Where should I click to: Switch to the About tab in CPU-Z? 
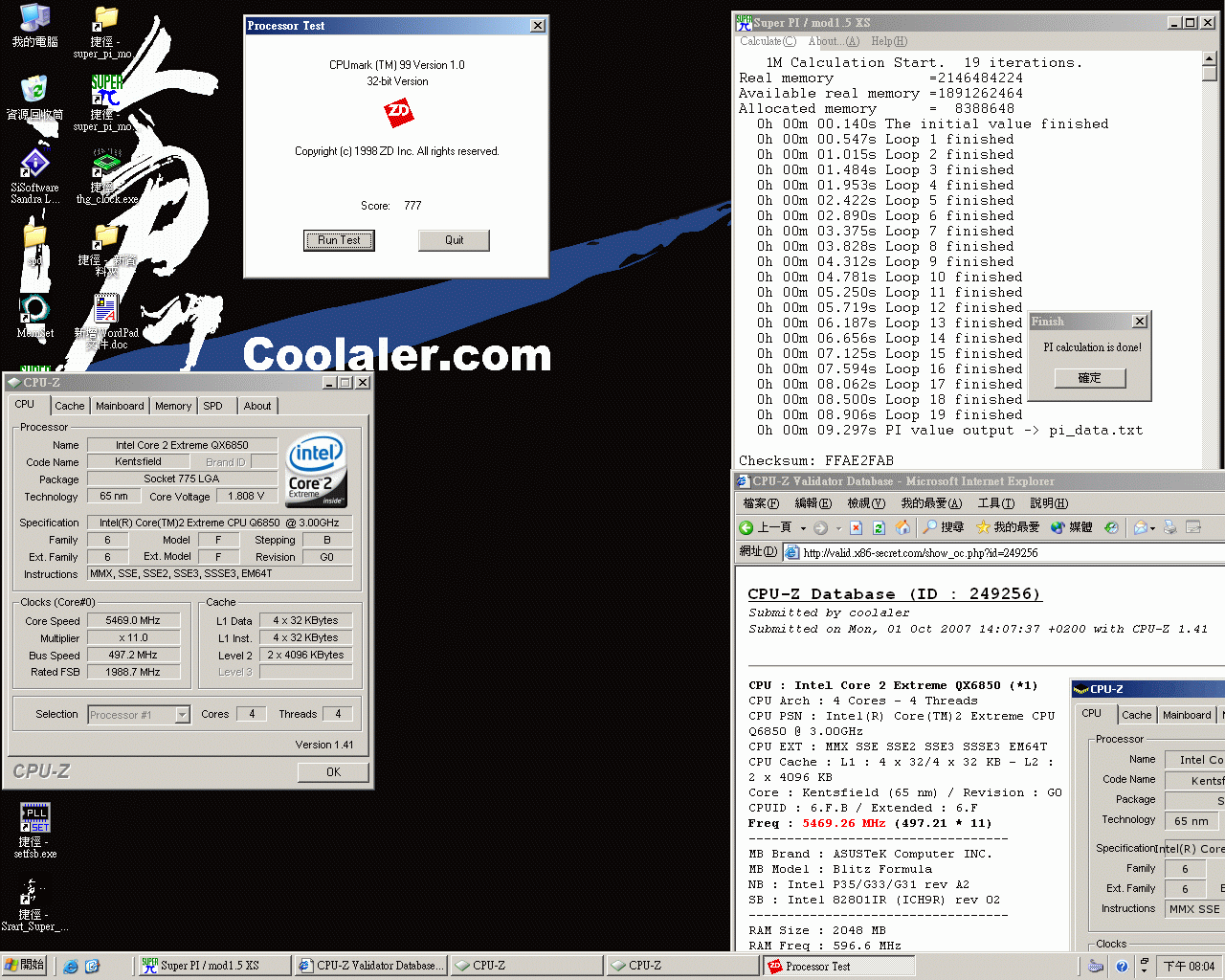point(257,406)
